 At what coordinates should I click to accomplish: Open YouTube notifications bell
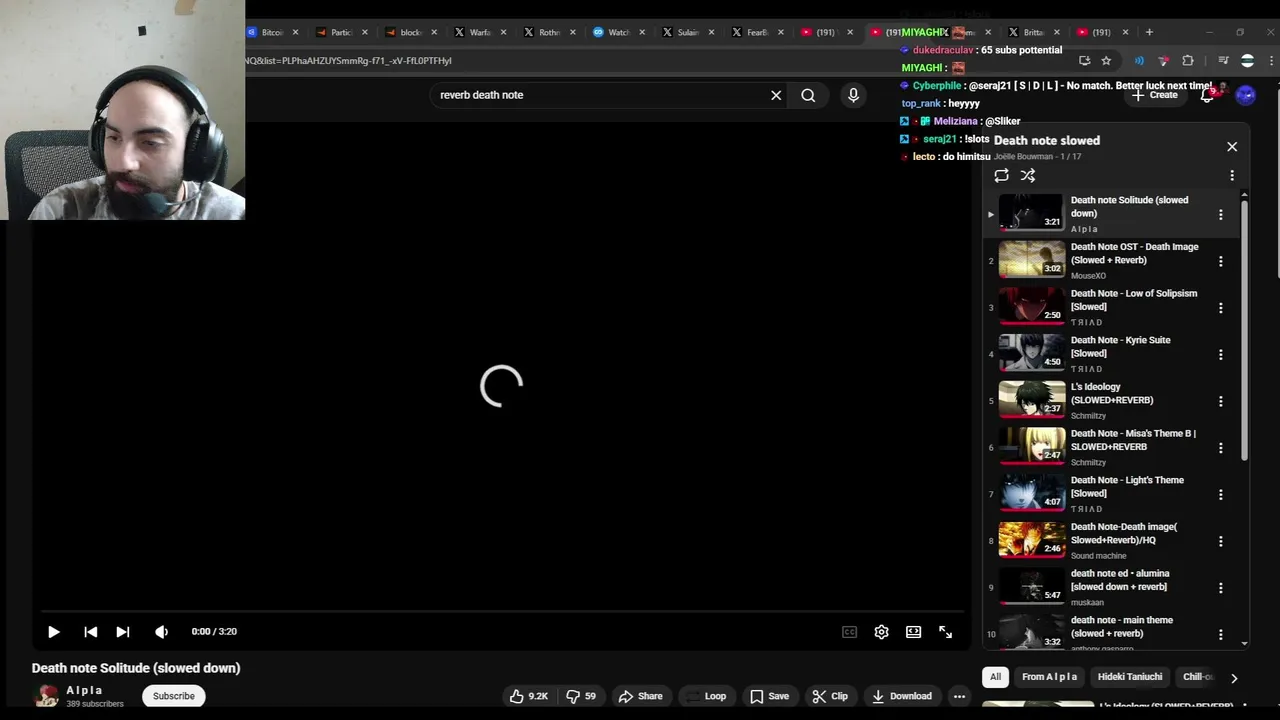[1207, 95]
